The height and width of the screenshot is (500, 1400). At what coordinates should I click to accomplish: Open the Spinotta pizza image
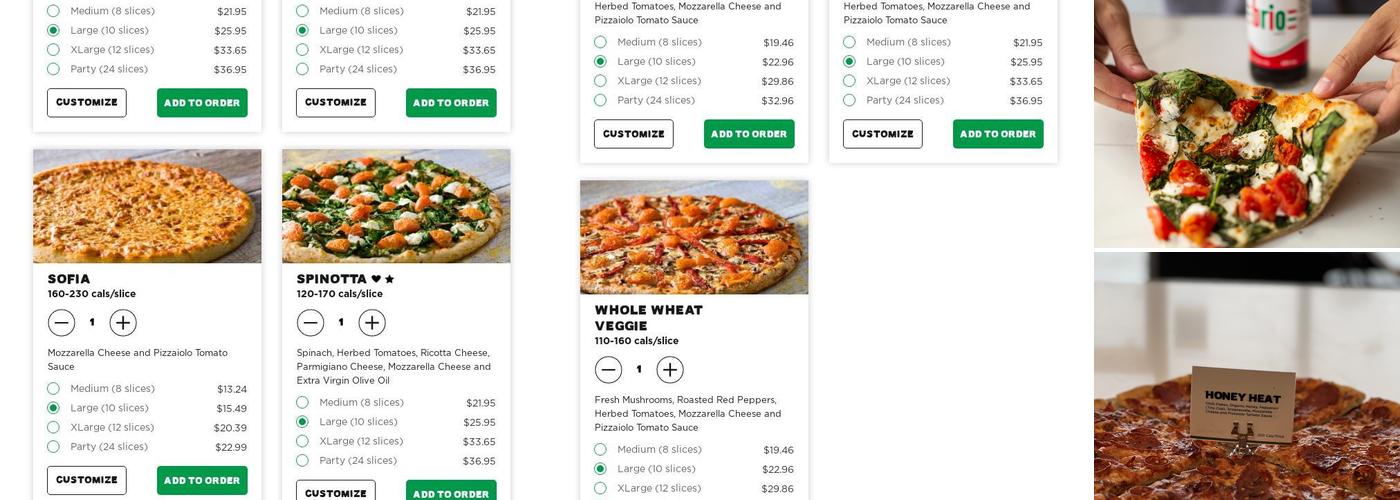point(396,206)
